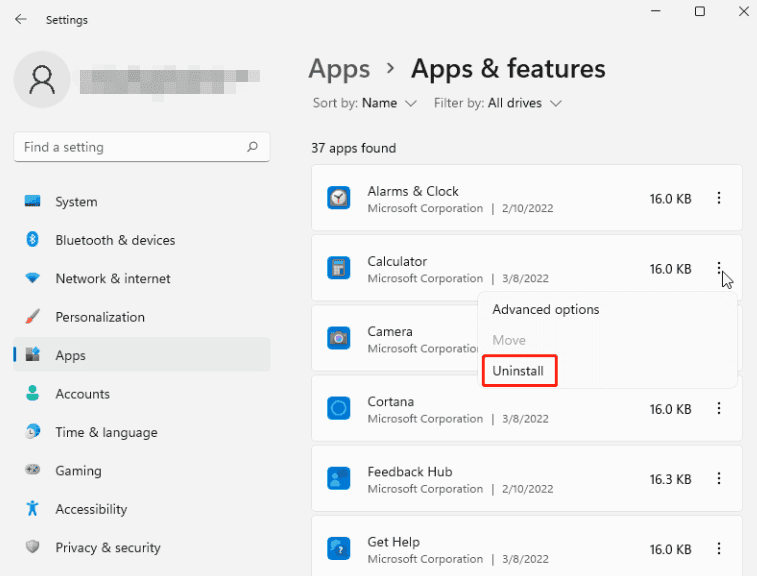This screenshot has height=576, width=757.
Task: Click the System monitor icon
Action: 32,201
